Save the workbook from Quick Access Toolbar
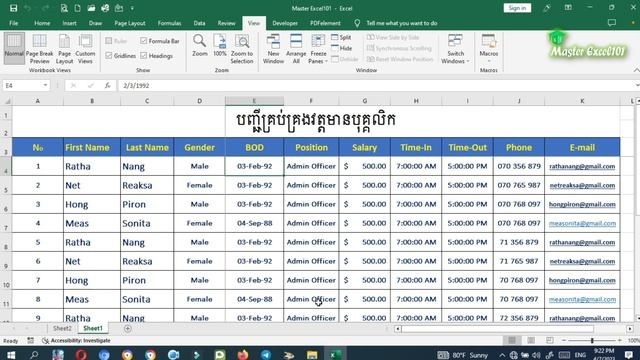 point(13,8)
